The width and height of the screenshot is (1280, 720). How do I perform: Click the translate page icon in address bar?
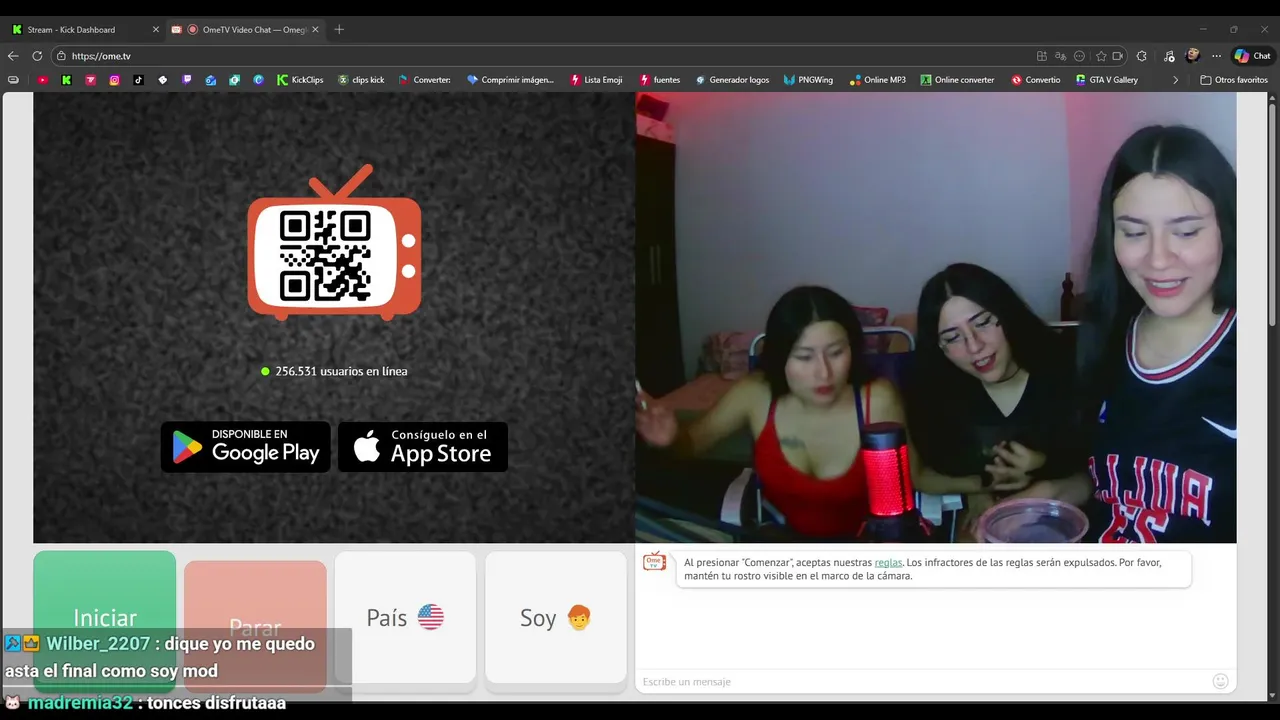1061,56
